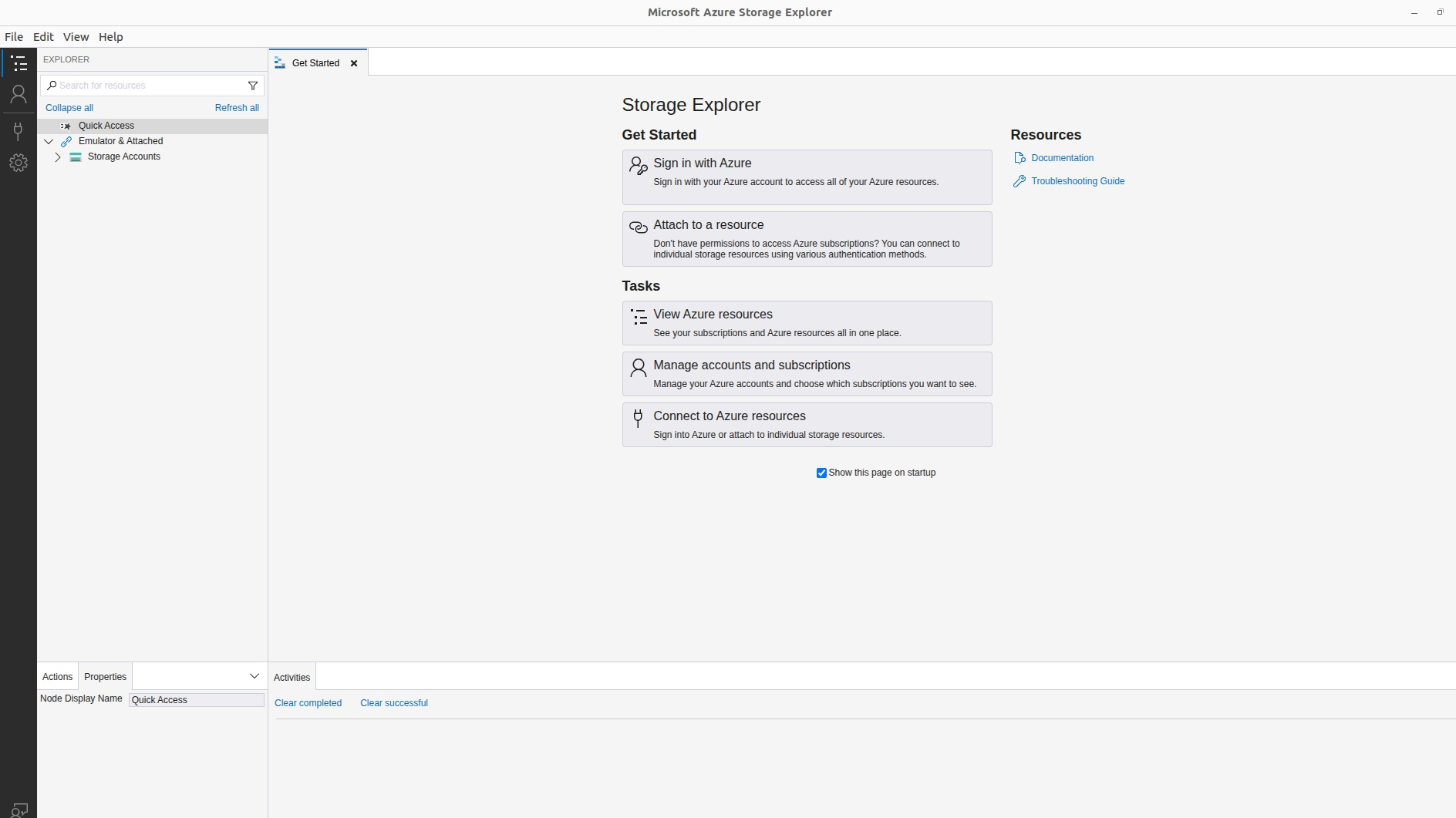
Task: Click the Sign in with Azure key icon
Action: [x=639, y=166]
